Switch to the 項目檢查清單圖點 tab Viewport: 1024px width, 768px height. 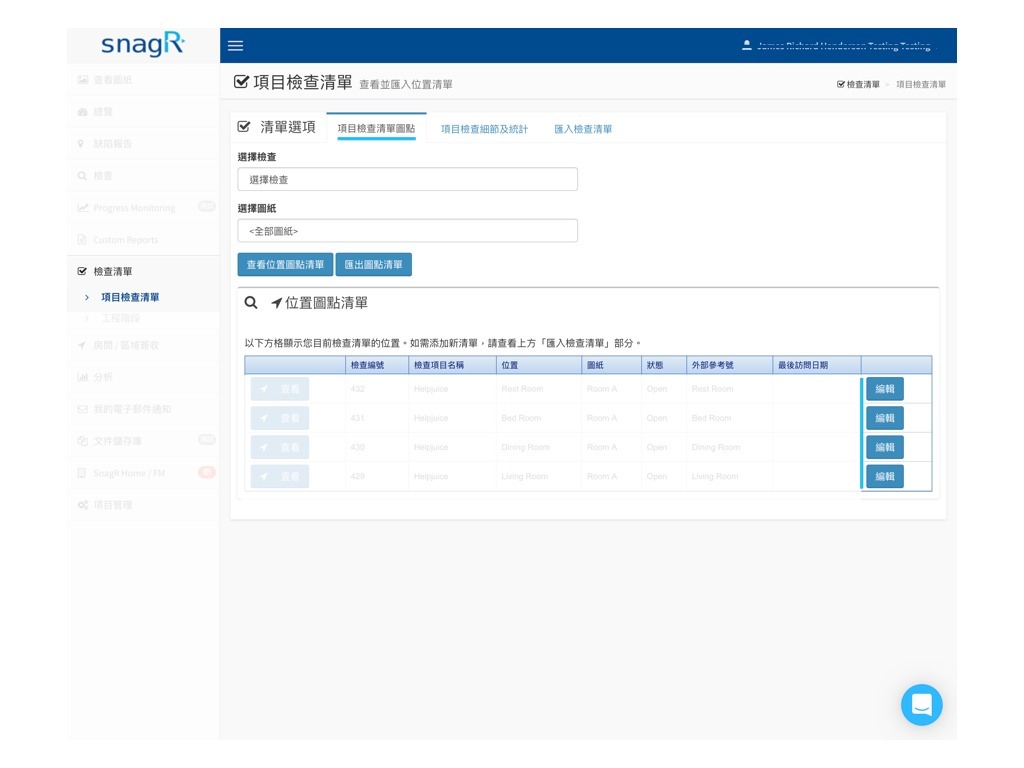(x=376, y=128)
